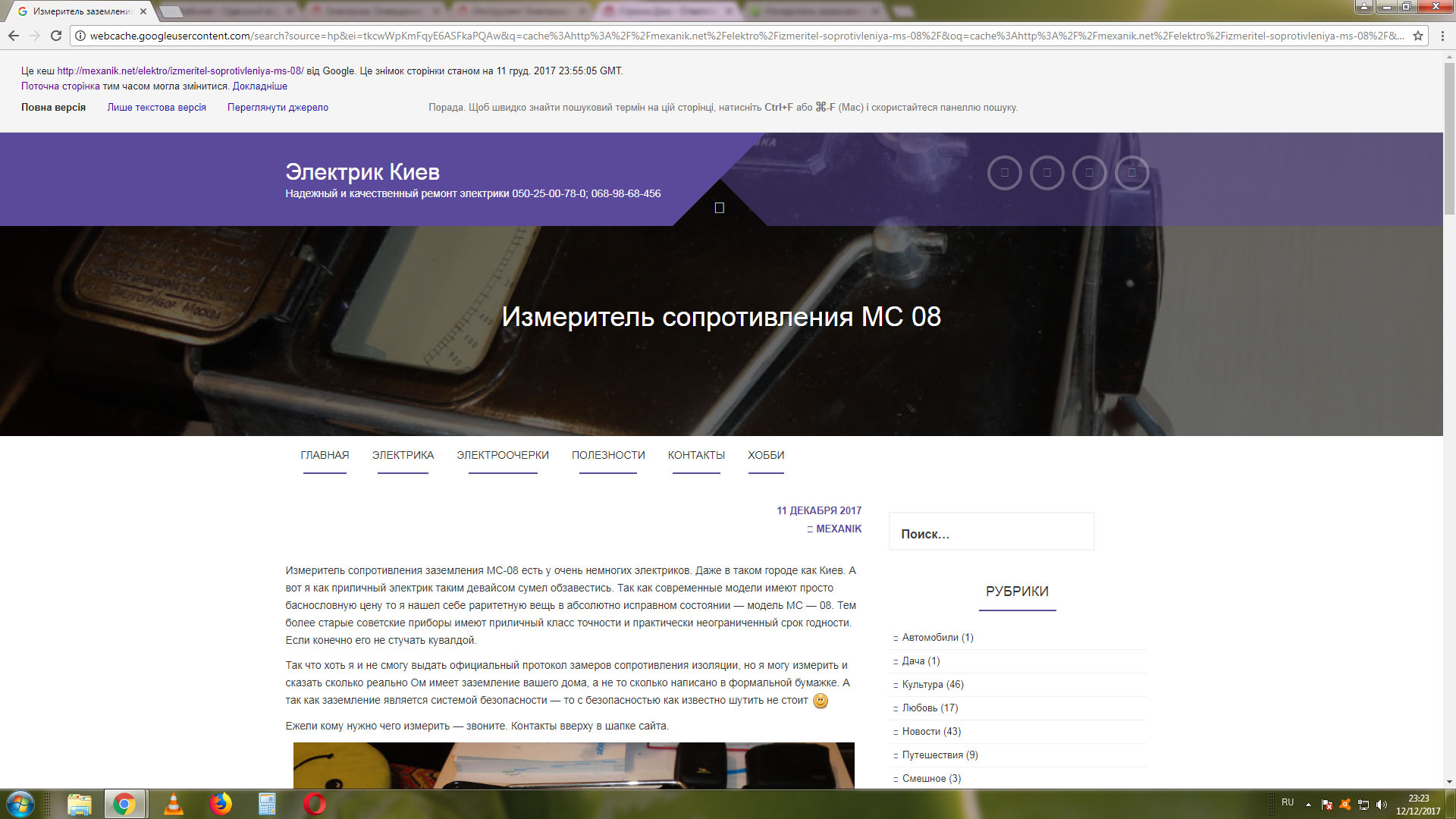Open the 'Переглянути джерело' link
The height and width of the screenshot is (819, 1456).
278,108
